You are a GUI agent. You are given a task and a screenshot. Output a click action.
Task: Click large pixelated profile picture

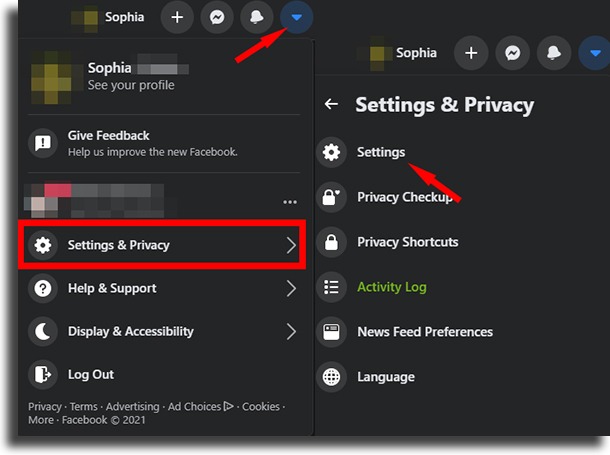click(x=51, y=78)
